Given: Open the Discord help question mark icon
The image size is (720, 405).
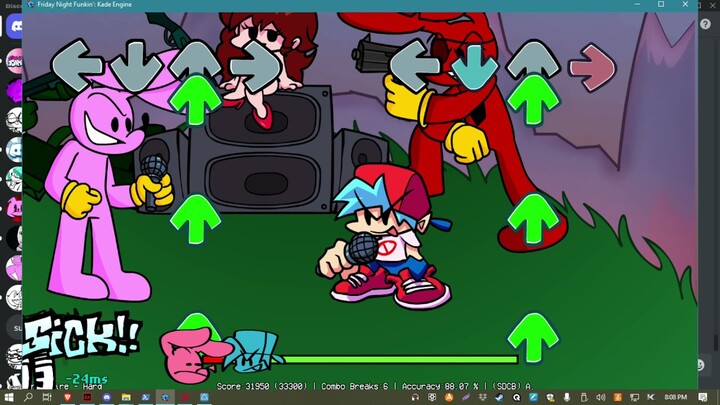Looking at the screenshot, I should pos(705,24).
